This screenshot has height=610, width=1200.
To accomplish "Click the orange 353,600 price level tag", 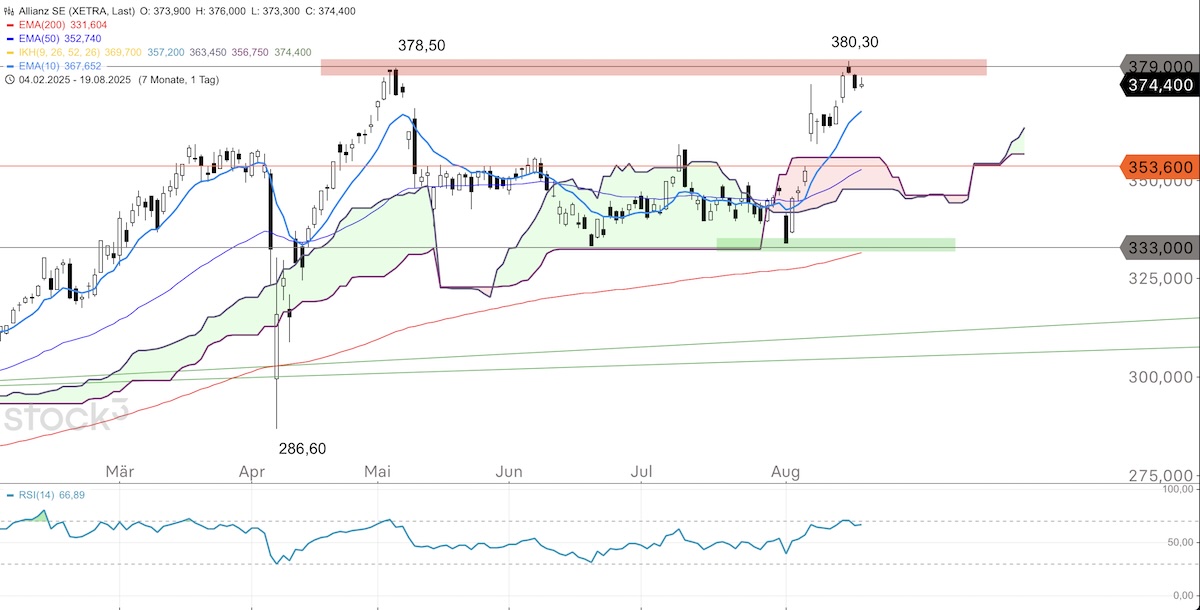I will (x=1158, y=167).
